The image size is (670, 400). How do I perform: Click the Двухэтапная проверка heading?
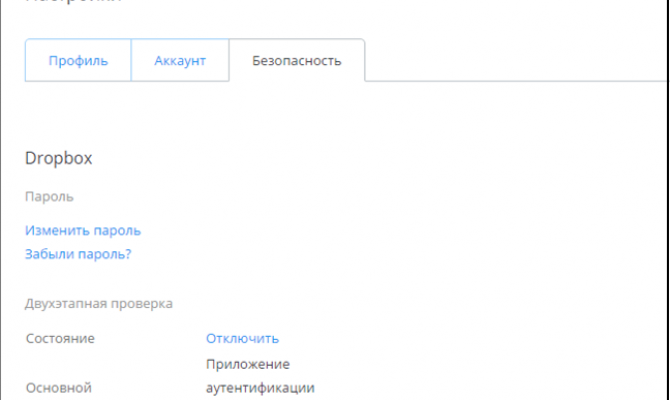pos(99,303)
